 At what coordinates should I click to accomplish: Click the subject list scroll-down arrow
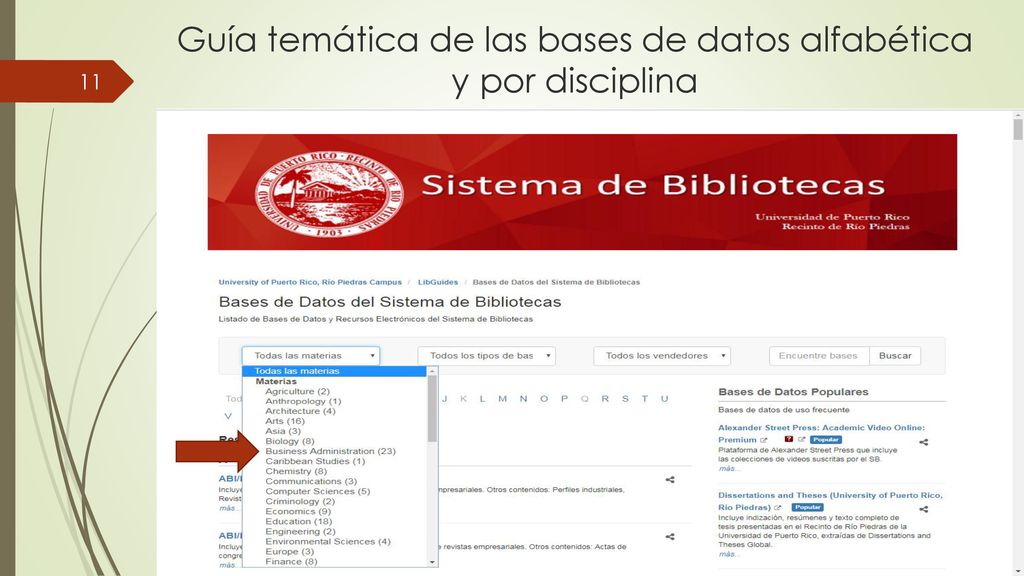pos(432,562)
